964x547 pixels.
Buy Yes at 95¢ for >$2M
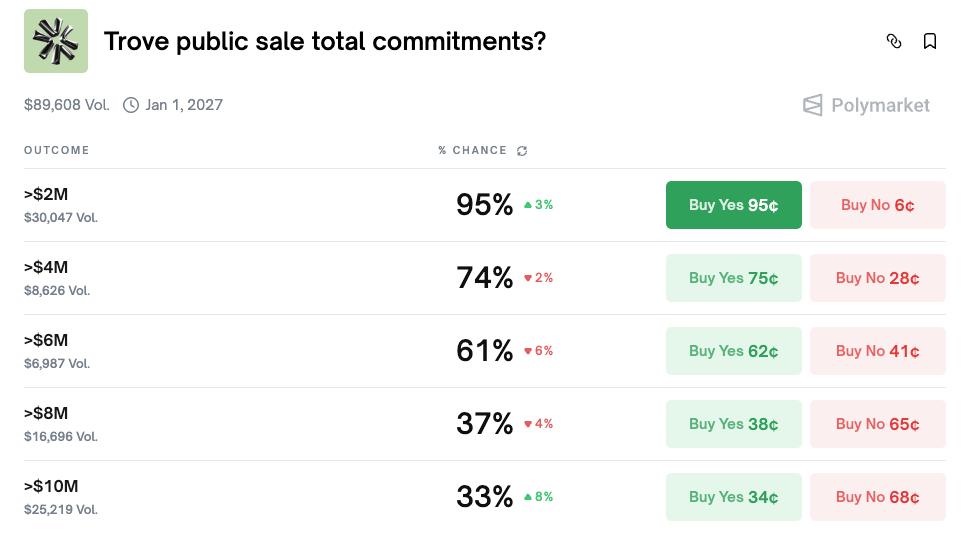(733, 205)
